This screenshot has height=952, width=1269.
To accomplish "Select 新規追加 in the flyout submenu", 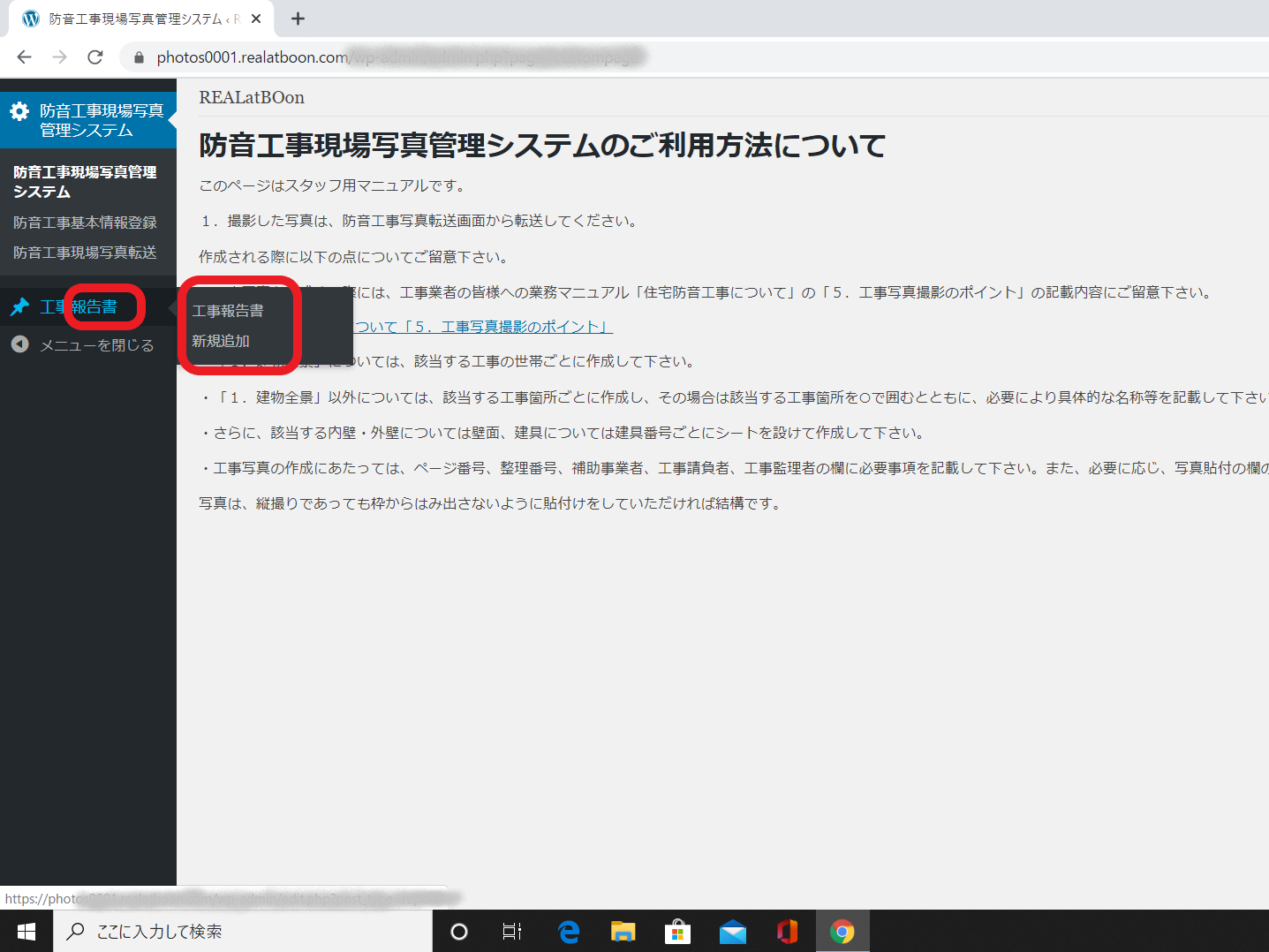I will point(221,341).
